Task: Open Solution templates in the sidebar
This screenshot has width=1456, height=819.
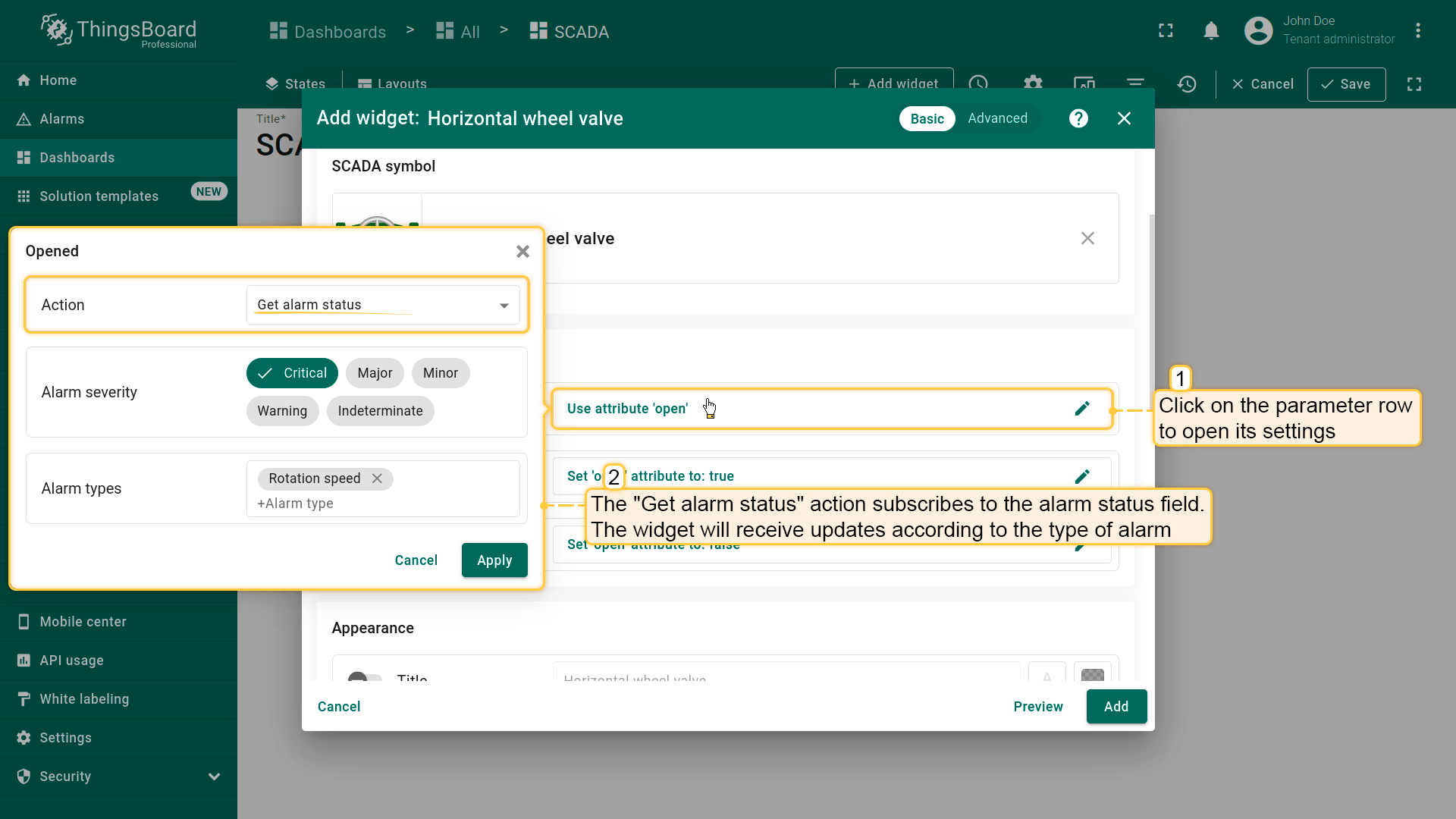Action: tap(99, 196)
